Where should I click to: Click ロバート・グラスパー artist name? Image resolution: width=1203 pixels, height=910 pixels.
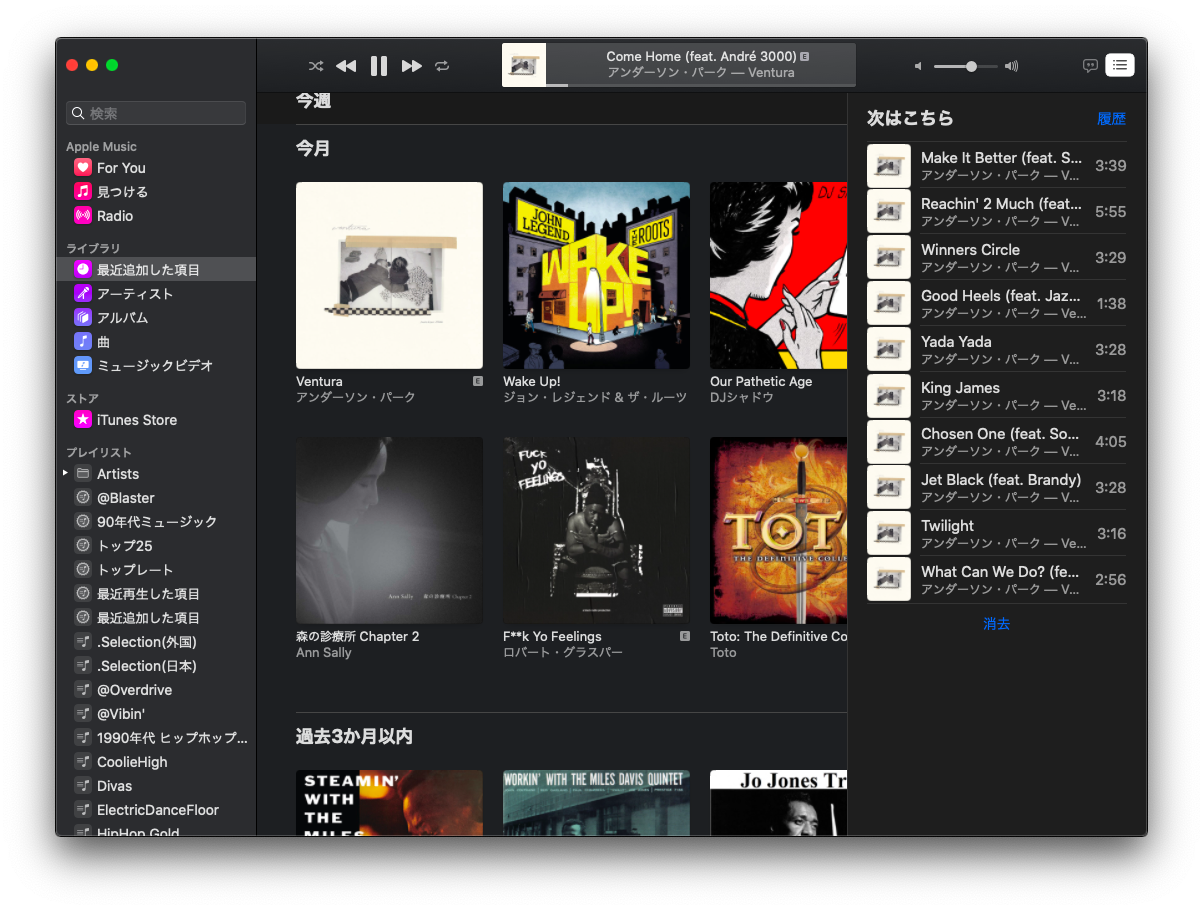coord(563,653)
